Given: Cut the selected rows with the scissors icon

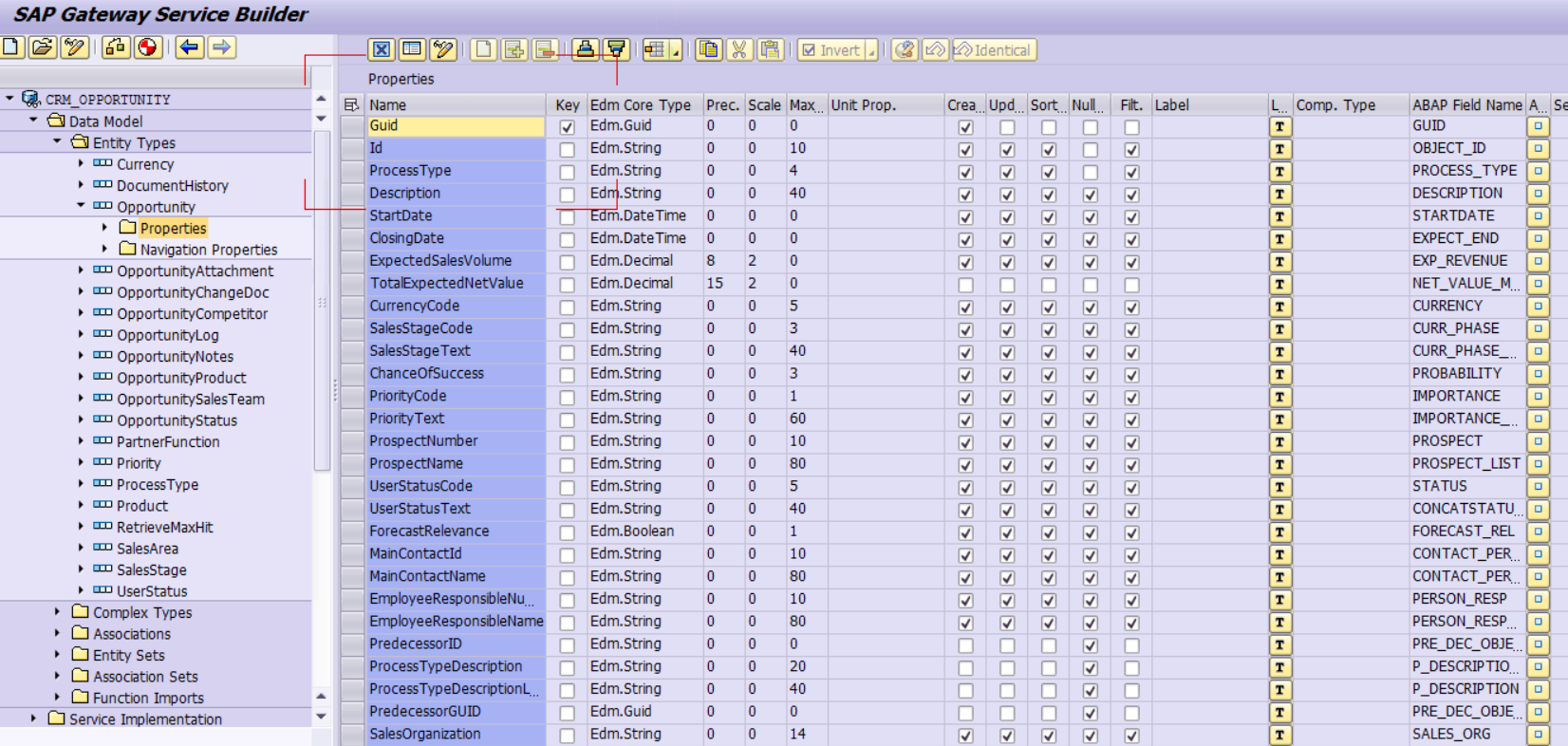Looking at the screenshot, I should click(x=739, y=49).
